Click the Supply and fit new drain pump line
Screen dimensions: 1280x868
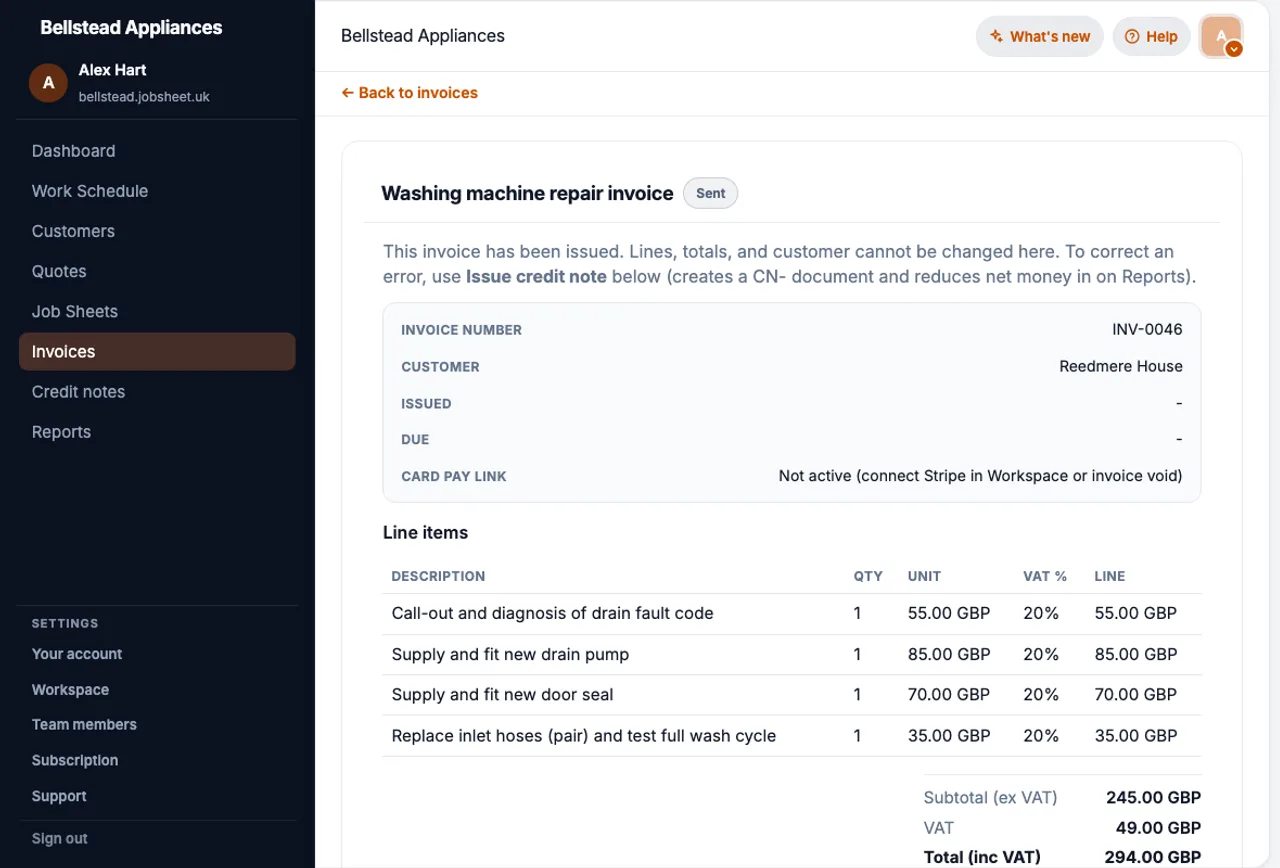click(x=510, y=655)
